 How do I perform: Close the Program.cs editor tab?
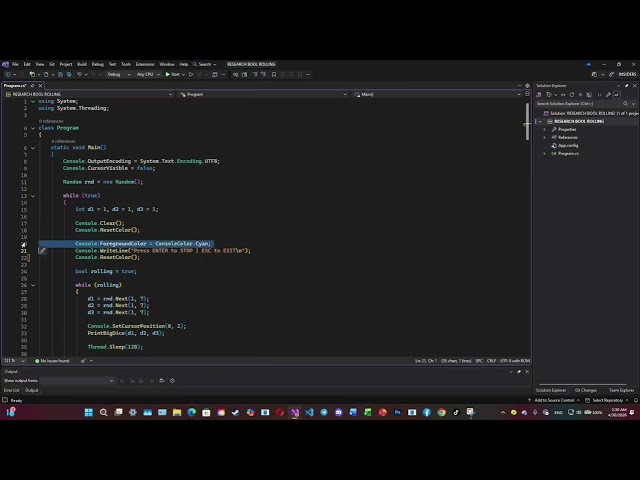(40, 86)
